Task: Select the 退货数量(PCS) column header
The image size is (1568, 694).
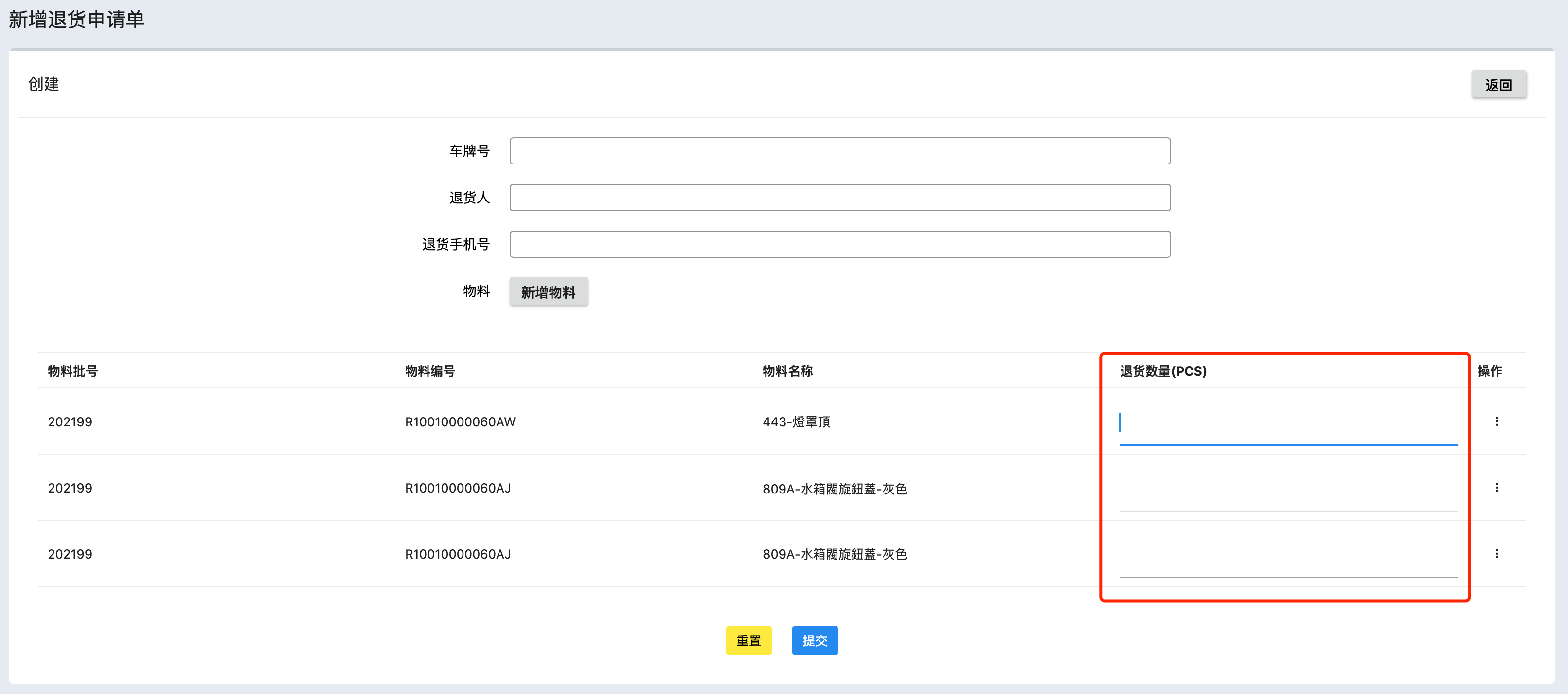Action: tap(1162, 371)
